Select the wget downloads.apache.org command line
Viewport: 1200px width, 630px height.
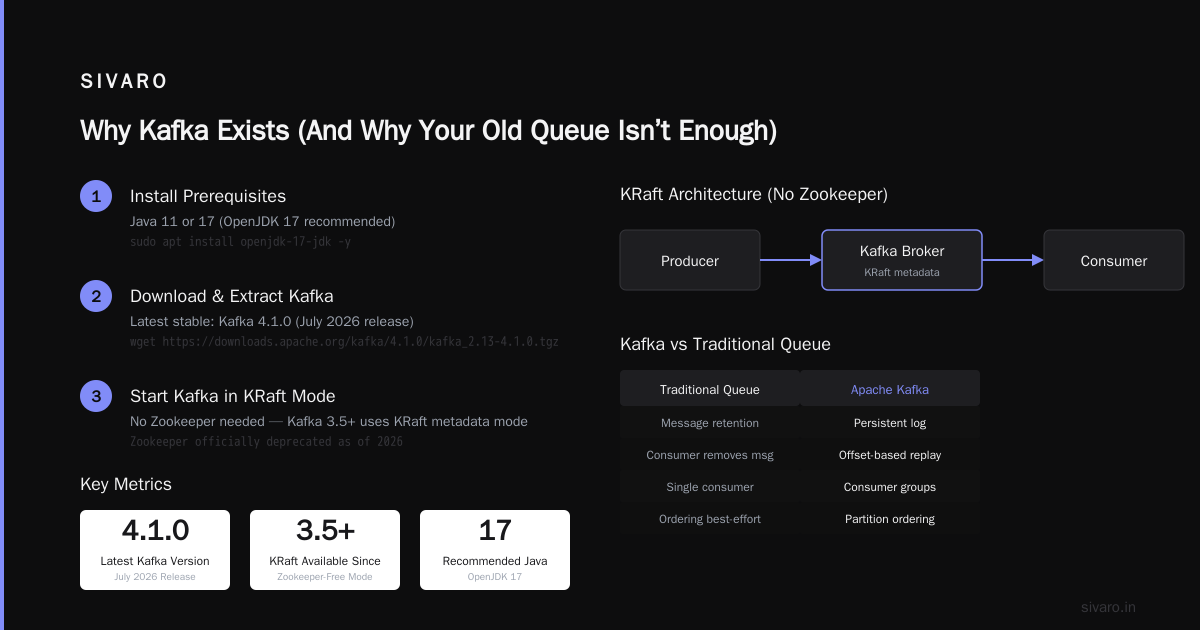click(344, 342)
